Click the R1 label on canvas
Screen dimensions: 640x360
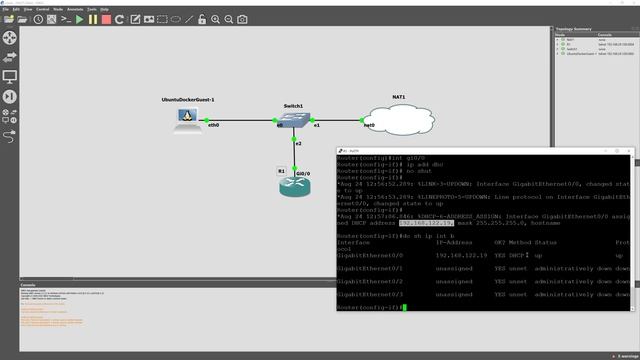[x=281, y=171]
